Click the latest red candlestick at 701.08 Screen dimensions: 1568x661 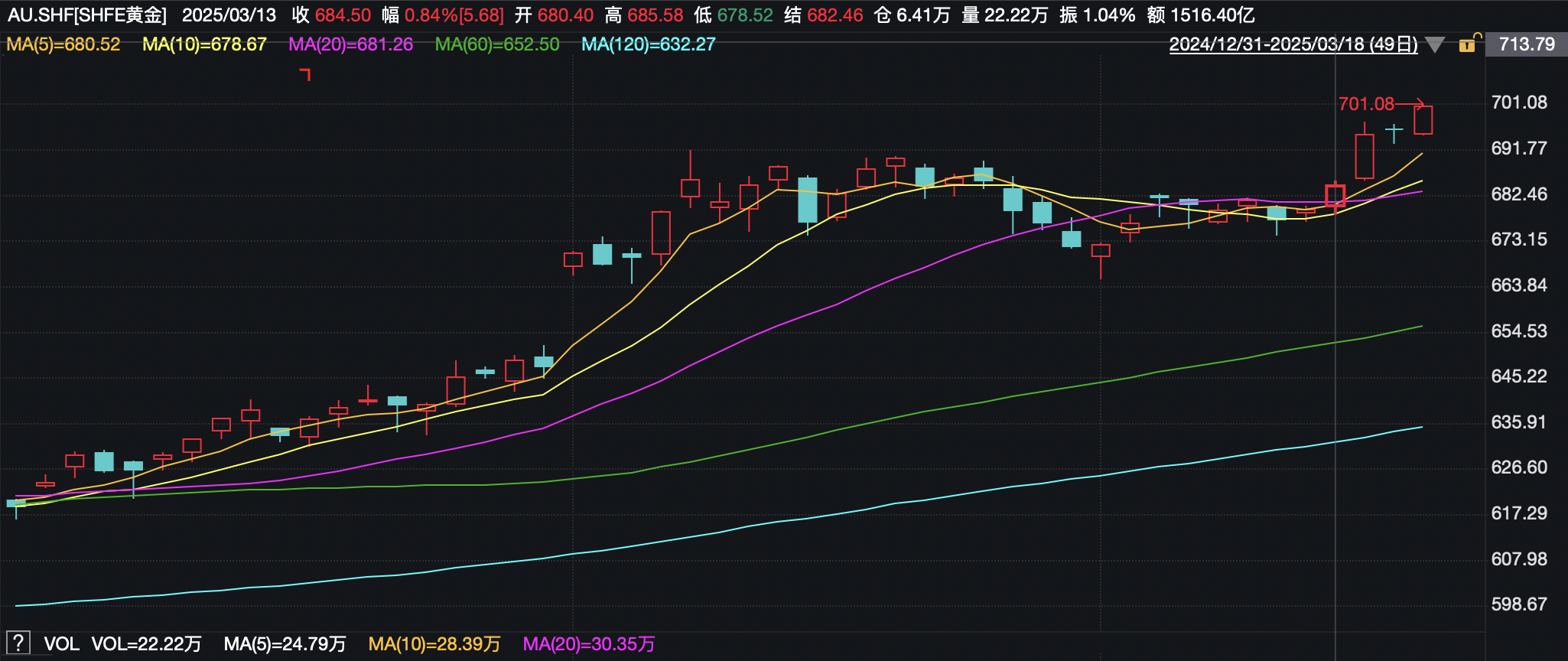coord(1423,120)
